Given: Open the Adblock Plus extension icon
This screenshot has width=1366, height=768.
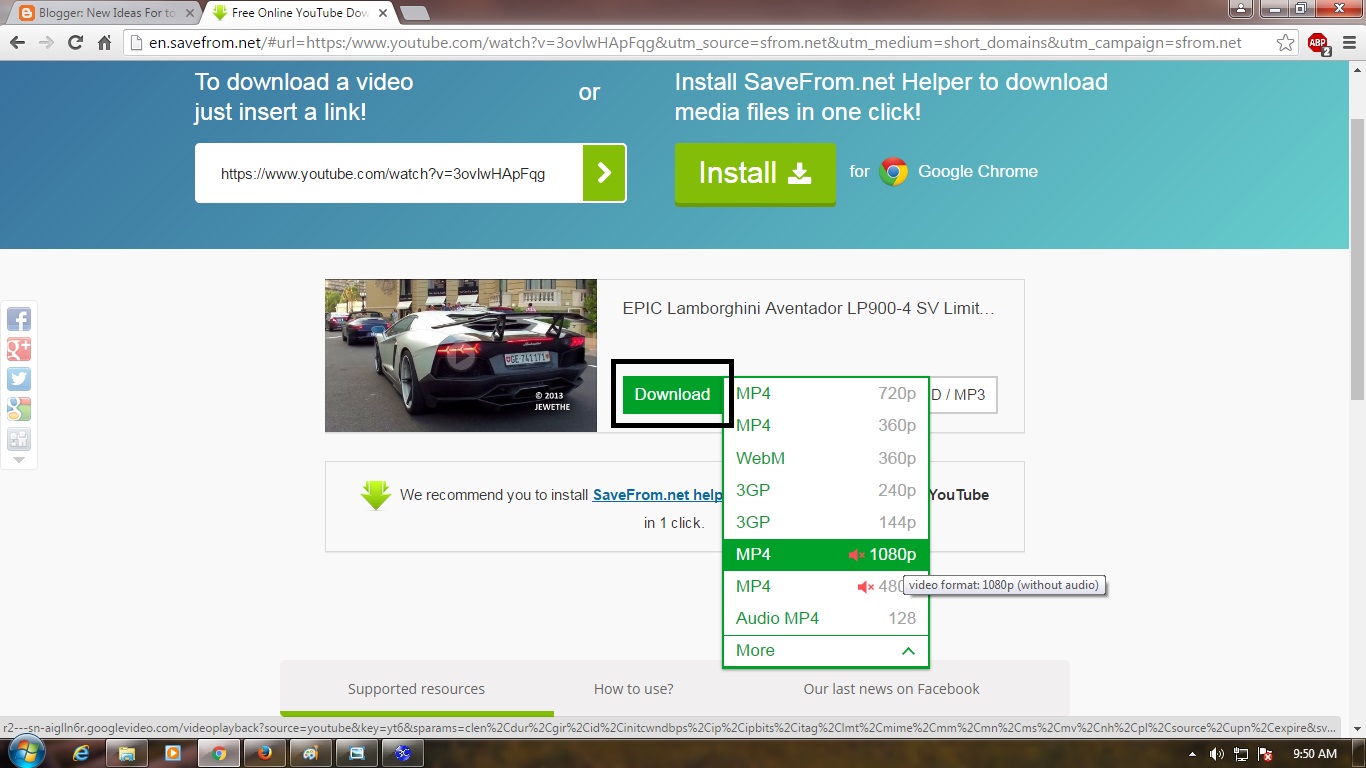Looking at the screenshot, I should coord(1319,43).
